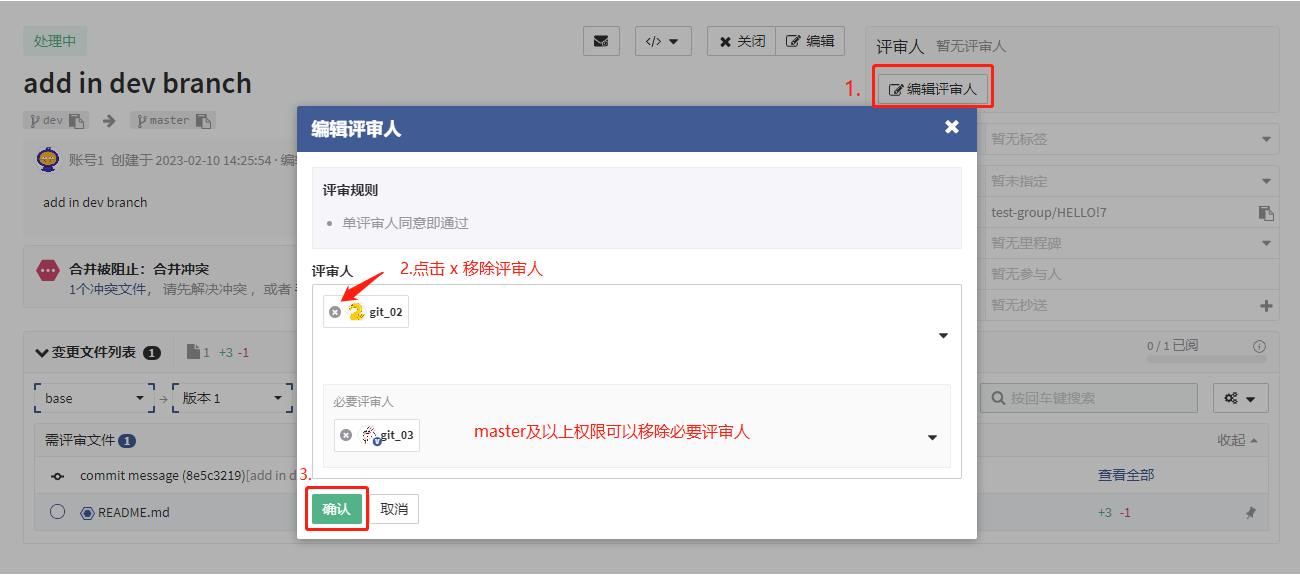Viewport: 1300px width, 575px height.
Task: Close the 编辑评审人 dialog
Action: (951, 127)
